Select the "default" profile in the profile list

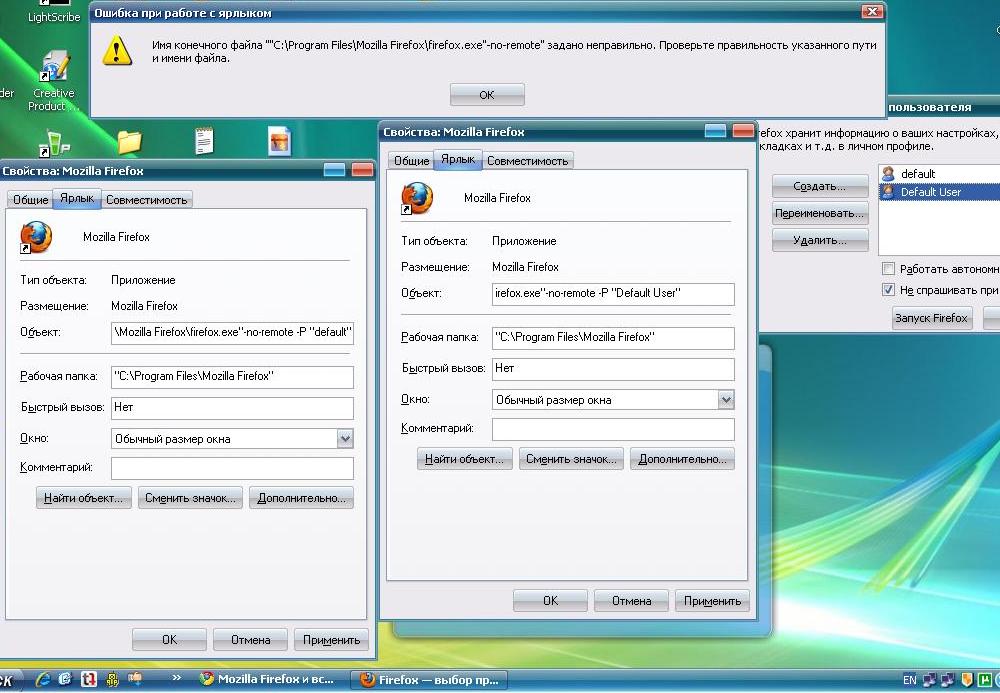pos(939,173)
